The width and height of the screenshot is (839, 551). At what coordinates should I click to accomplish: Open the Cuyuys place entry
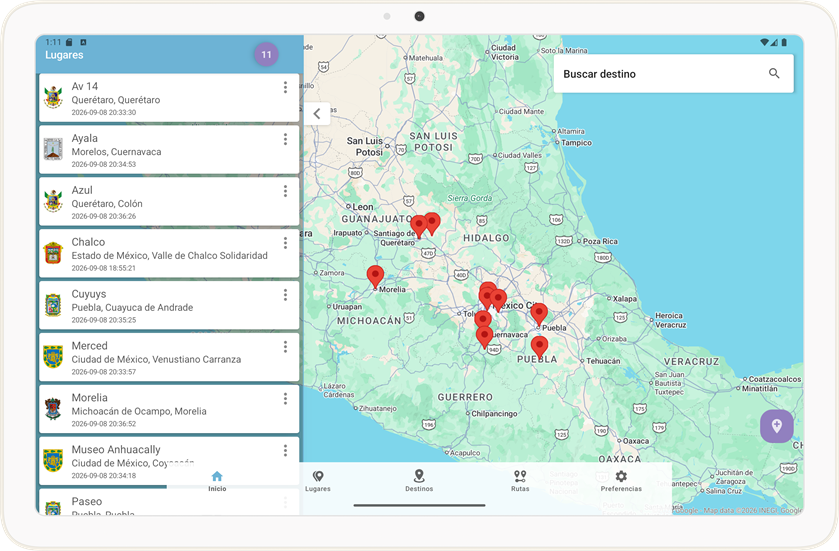169,306
